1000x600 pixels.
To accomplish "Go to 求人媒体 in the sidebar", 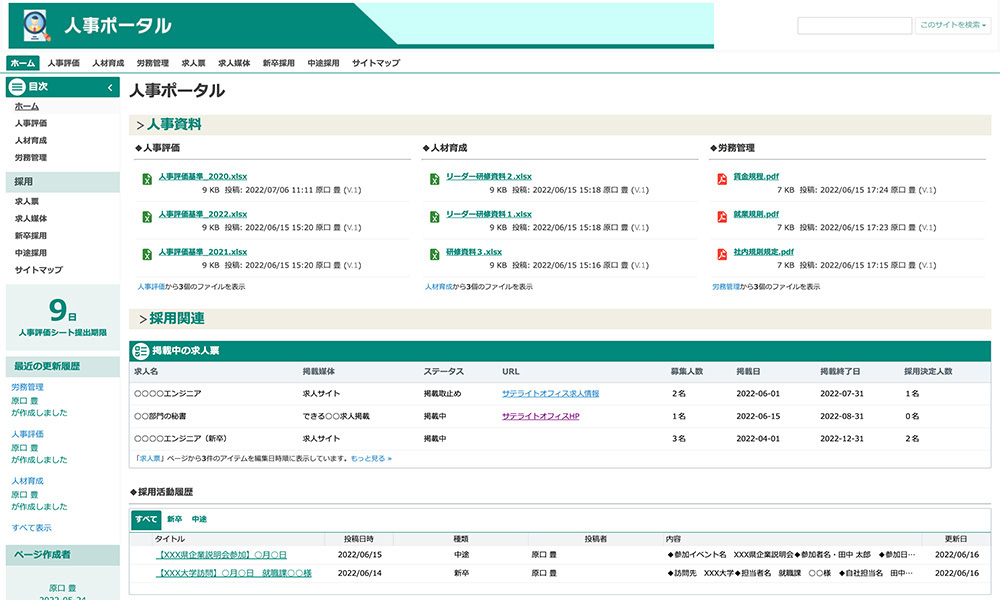I will [31, 219].
